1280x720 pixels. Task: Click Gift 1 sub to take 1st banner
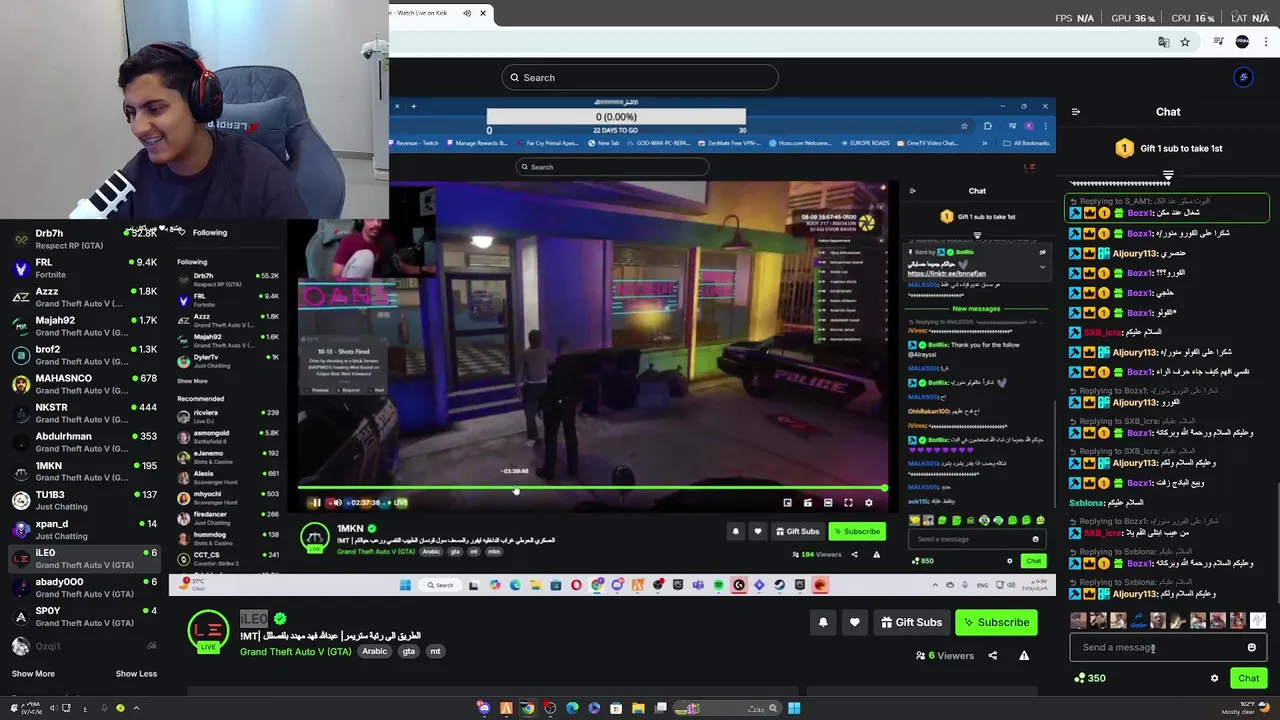point(1168,148)
